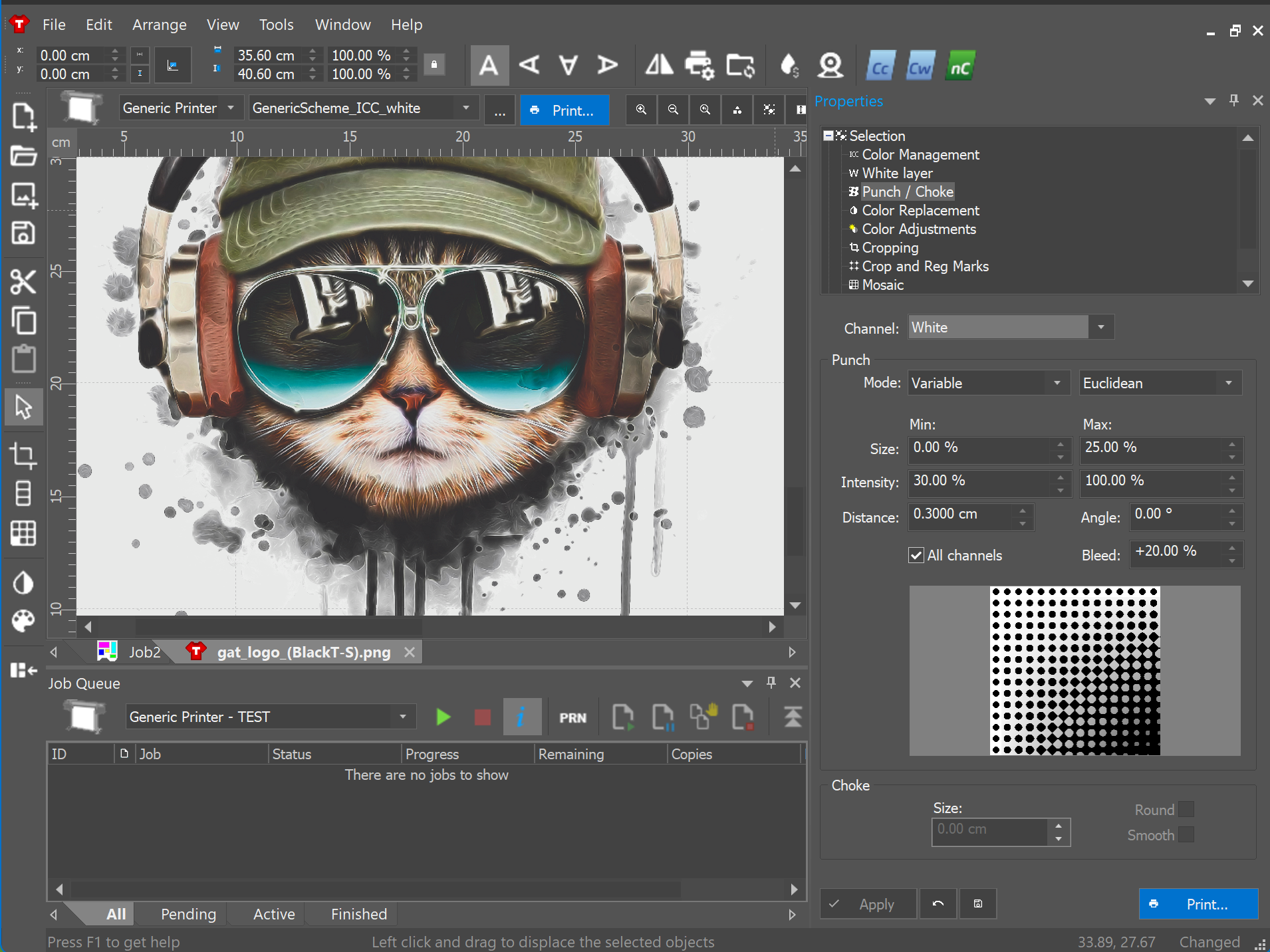
Task: Click the blue Cc color icon
Action: [x=880, y=66]
